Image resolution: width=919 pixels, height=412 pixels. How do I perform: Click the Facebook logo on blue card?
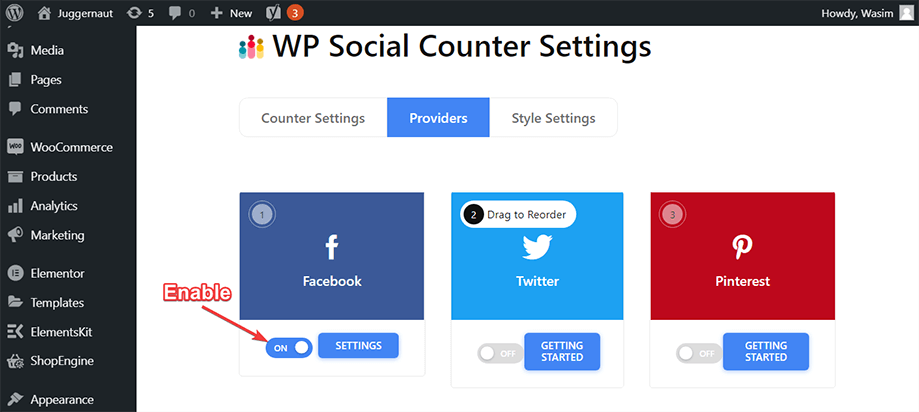tap(332, 247)
